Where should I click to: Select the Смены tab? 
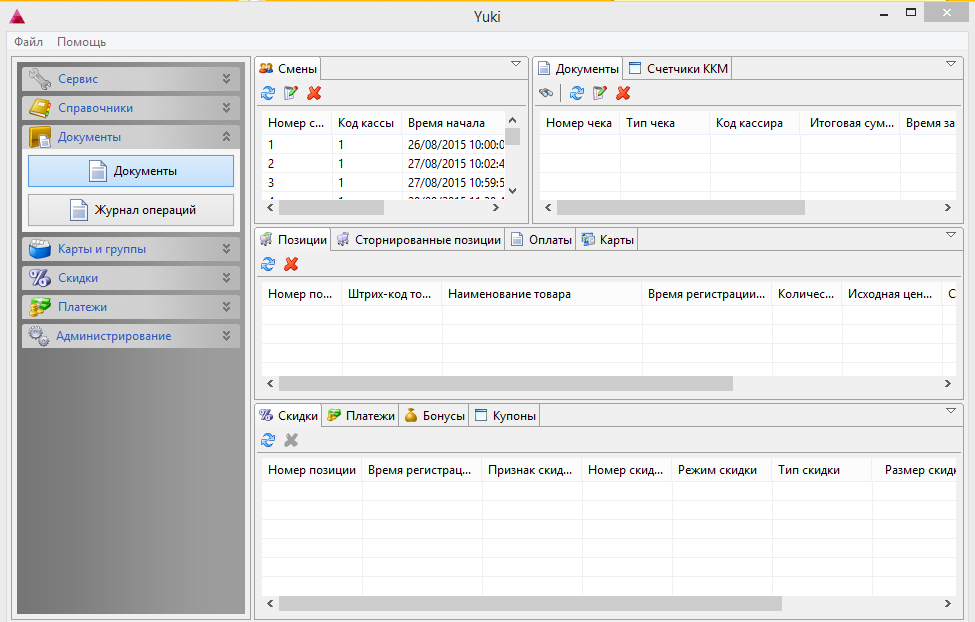pyautogui.click(x=288, y=68)
